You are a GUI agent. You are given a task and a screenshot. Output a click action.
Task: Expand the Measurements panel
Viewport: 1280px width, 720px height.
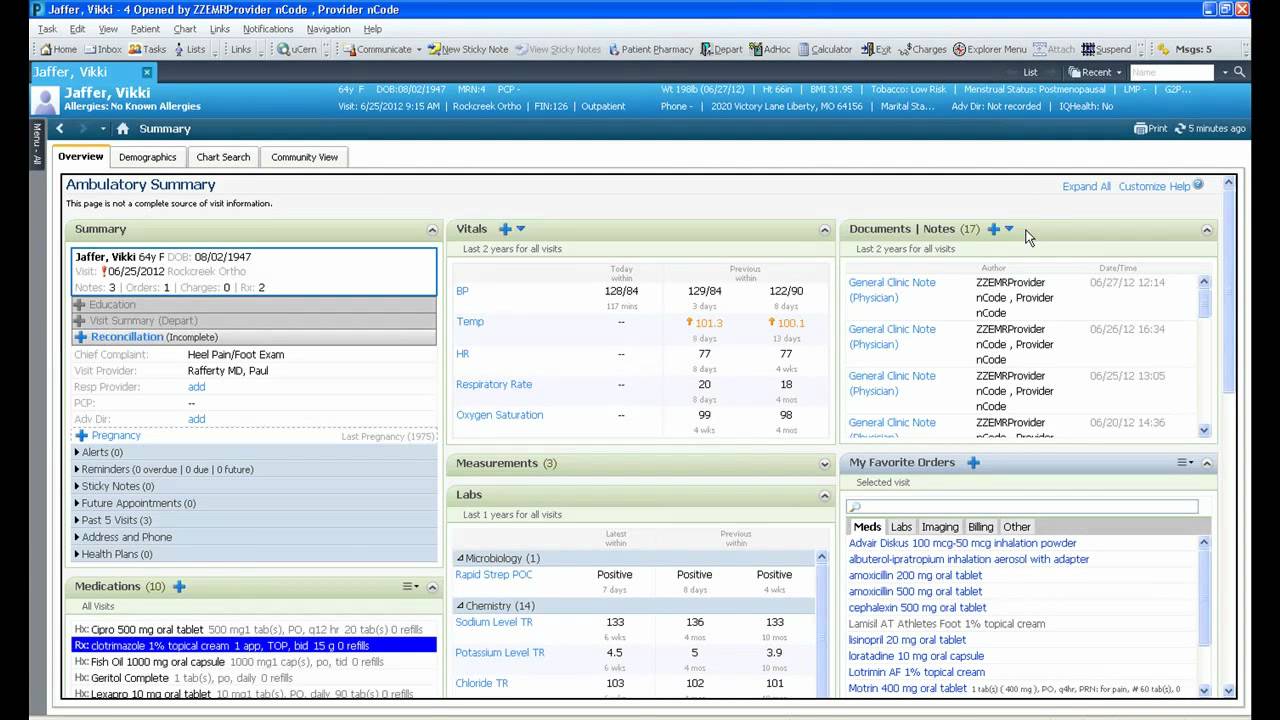click(825, 464)
